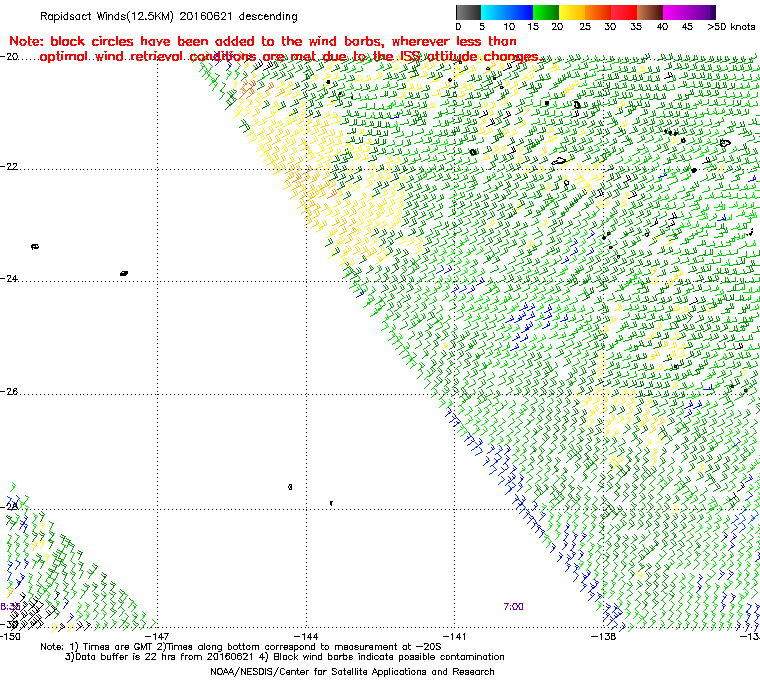Screen dimensions: 760x688
Task: Click the -20 latitude axis label
Action: tap(9, 56)
